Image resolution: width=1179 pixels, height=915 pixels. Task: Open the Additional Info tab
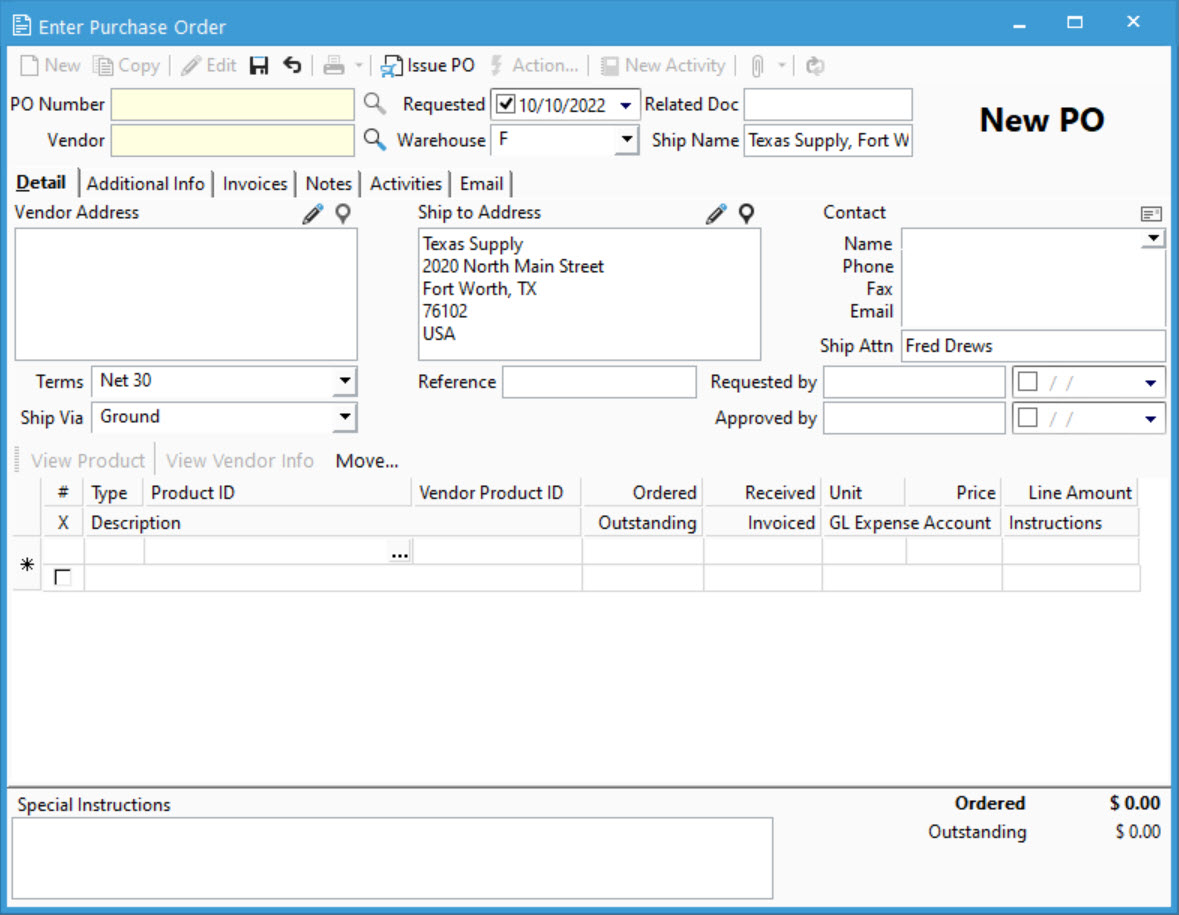click(x=145, y=183)
